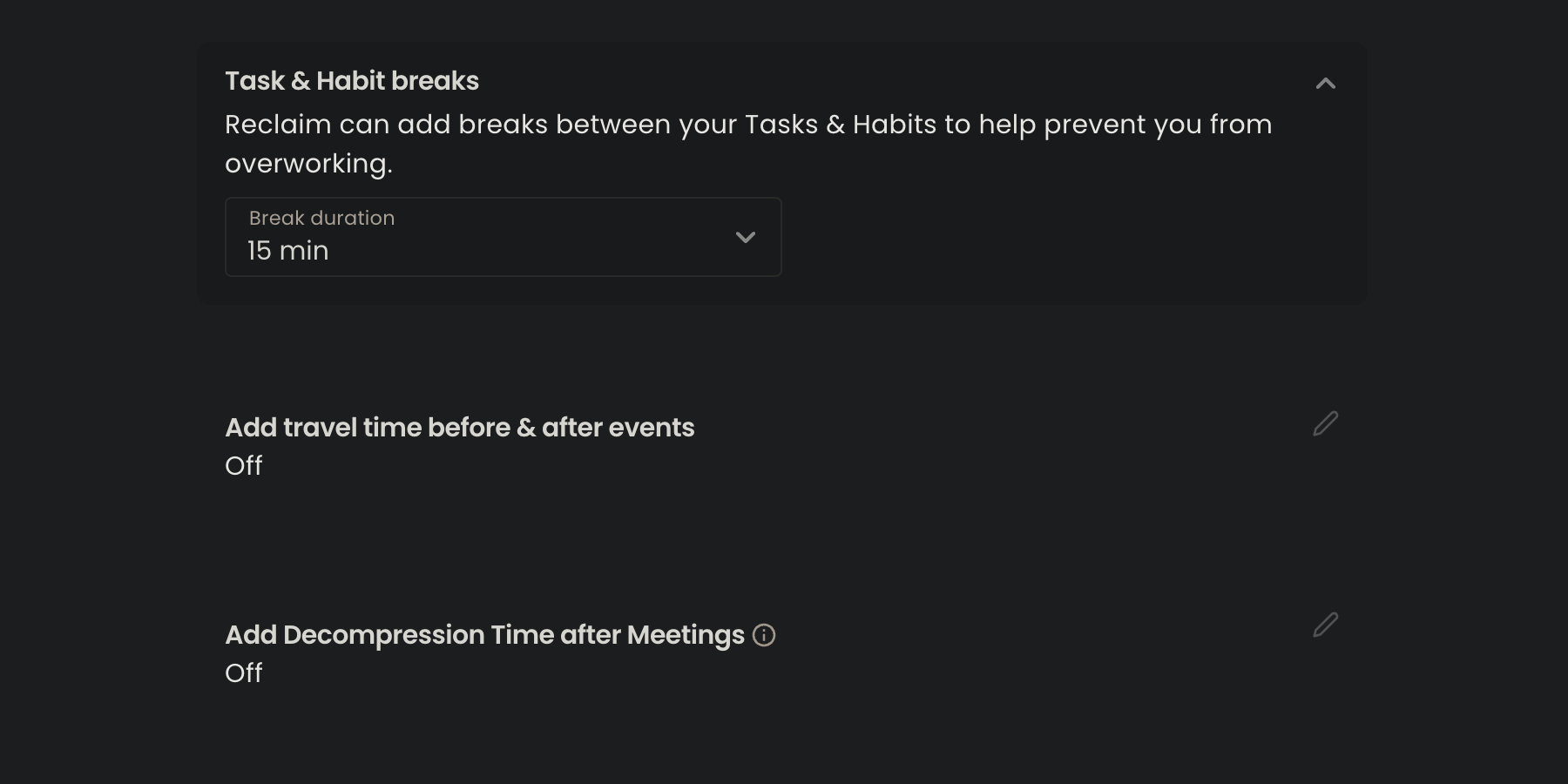The image size is (1568, 784).
Task: Select the Off status under travel time
Action: click(244, 466)
